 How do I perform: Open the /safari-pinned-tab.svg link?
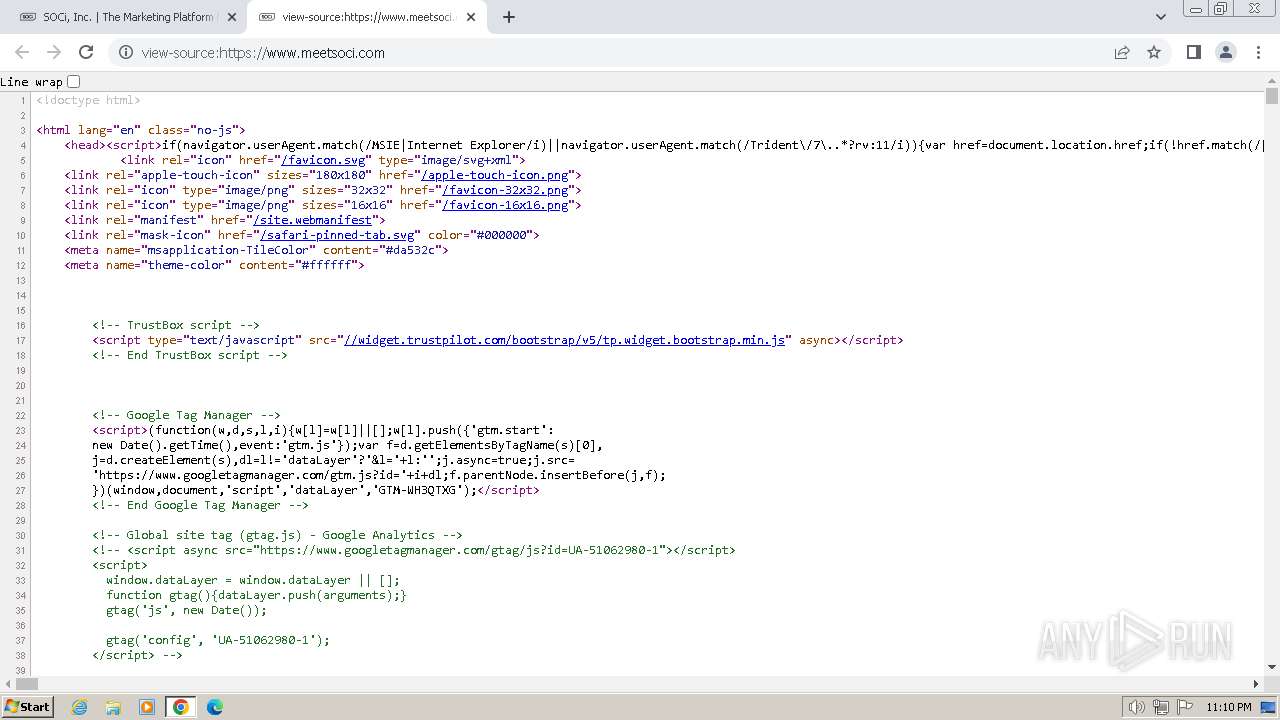click(337, 235)
